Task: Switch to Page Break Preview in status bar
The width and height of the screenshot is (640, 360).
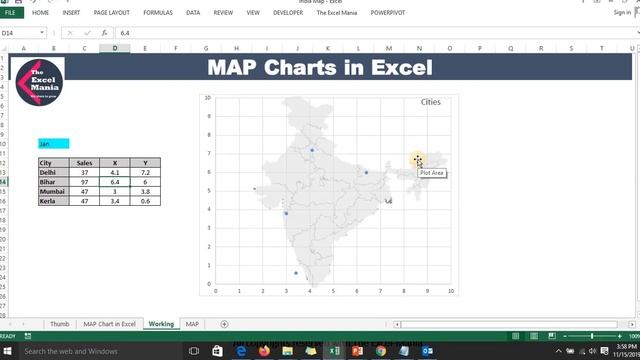Action: coord(552,336)
